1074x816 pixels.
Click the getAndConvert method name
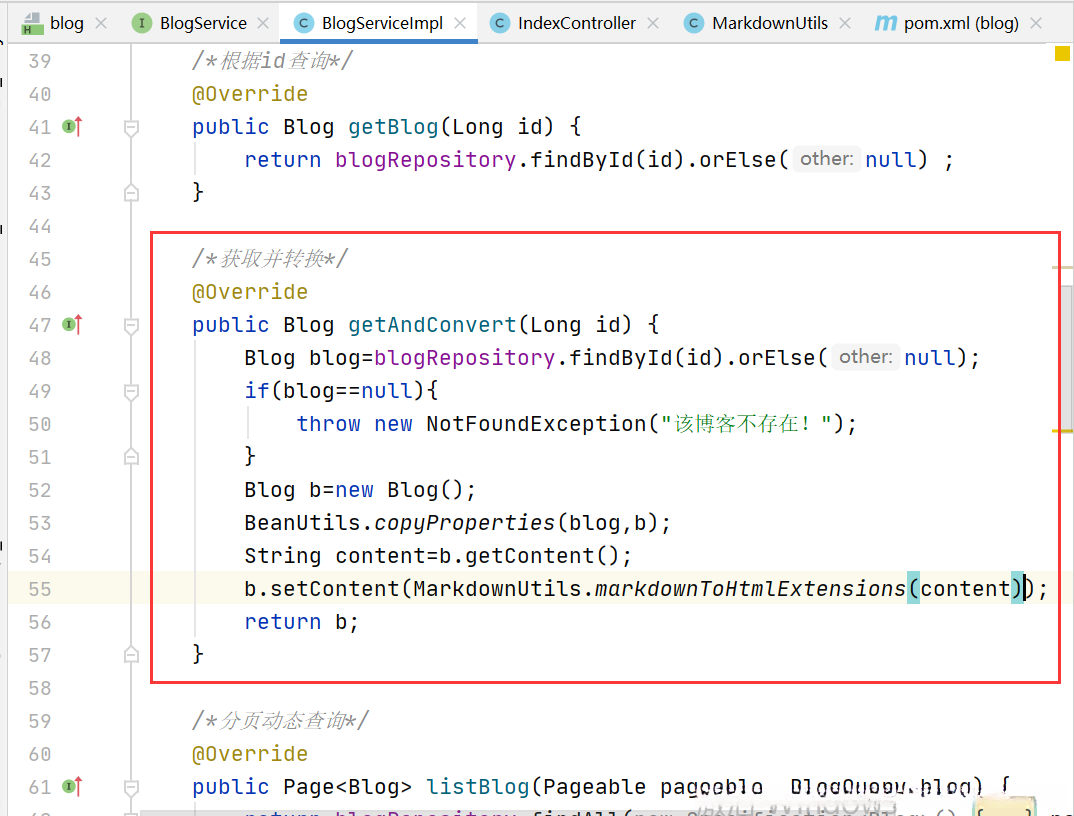[x=432, y=324]
